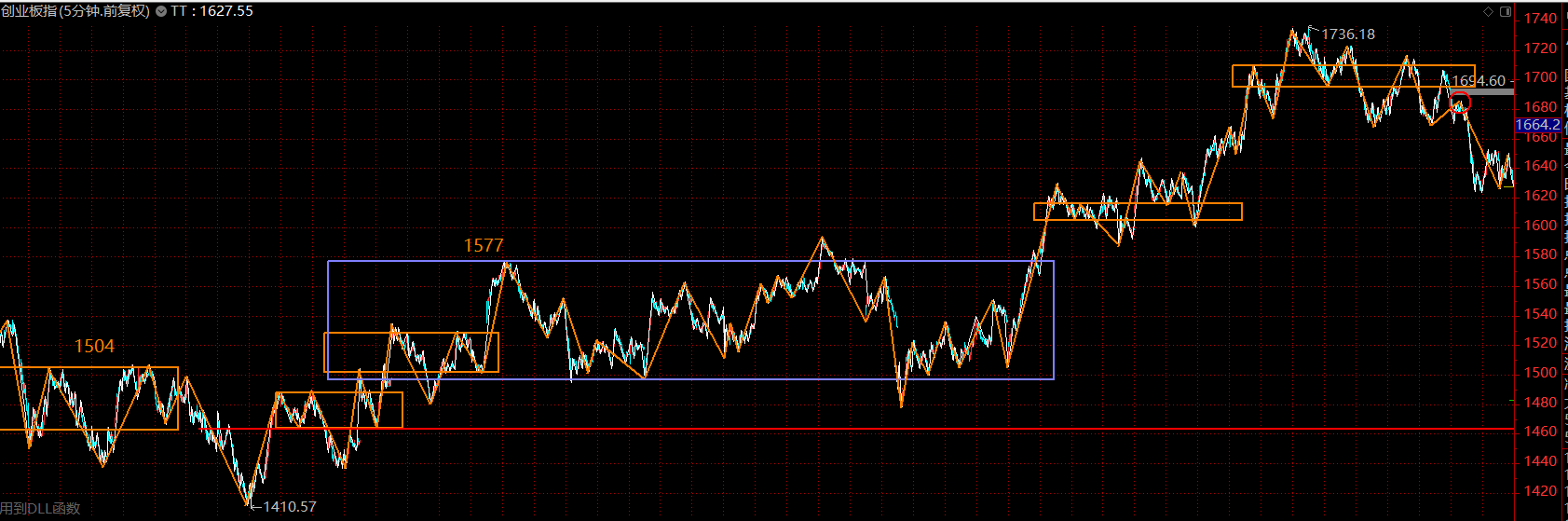Select the red horizontal line near 1460
Image resolution: width=1568 pixels, height=521 pixels.
(745, 430)
